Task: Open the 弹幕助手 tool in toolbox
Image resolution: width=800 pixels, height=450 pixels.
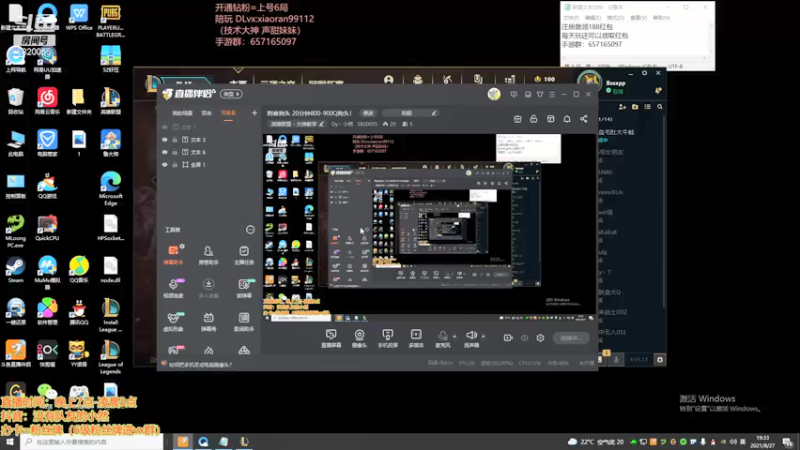Action: (173, 254)
